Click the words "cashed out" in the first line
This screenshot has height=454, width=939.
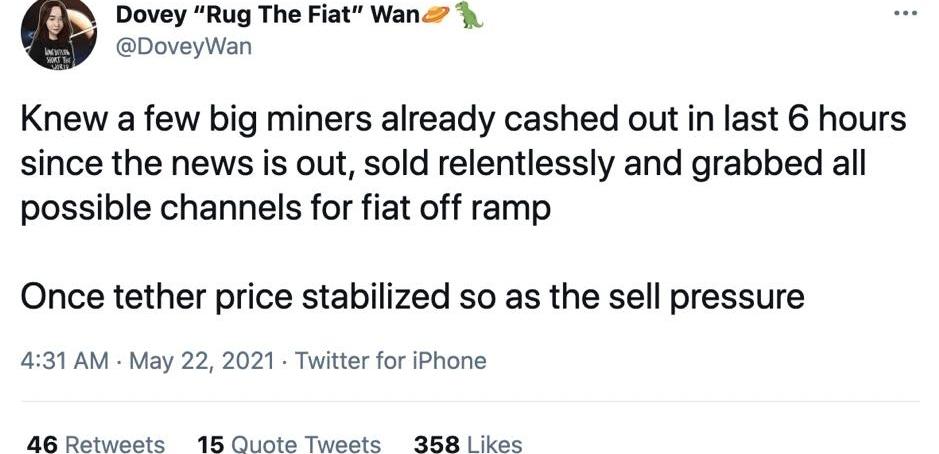coord(598,120)
